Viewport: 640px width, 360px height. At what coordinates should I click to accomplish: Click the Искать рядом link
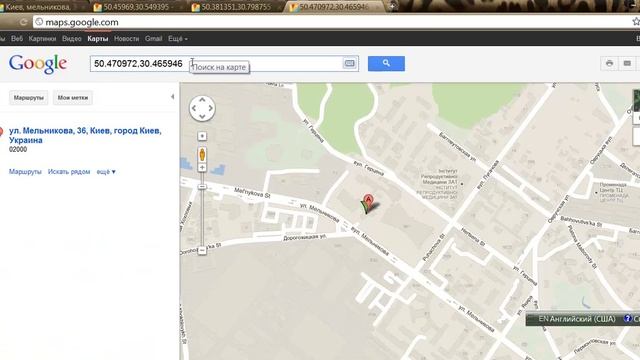pyautogui.click(x=69, y=172)
